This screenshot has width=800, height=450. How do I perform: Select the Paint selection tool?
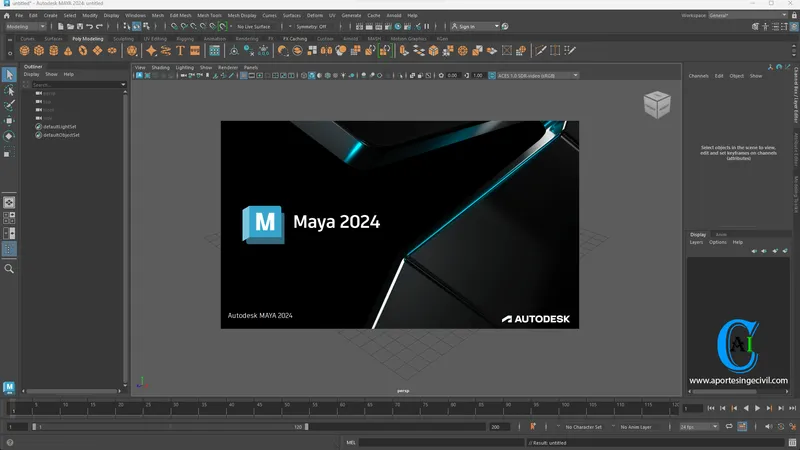[x=9, y=106]
